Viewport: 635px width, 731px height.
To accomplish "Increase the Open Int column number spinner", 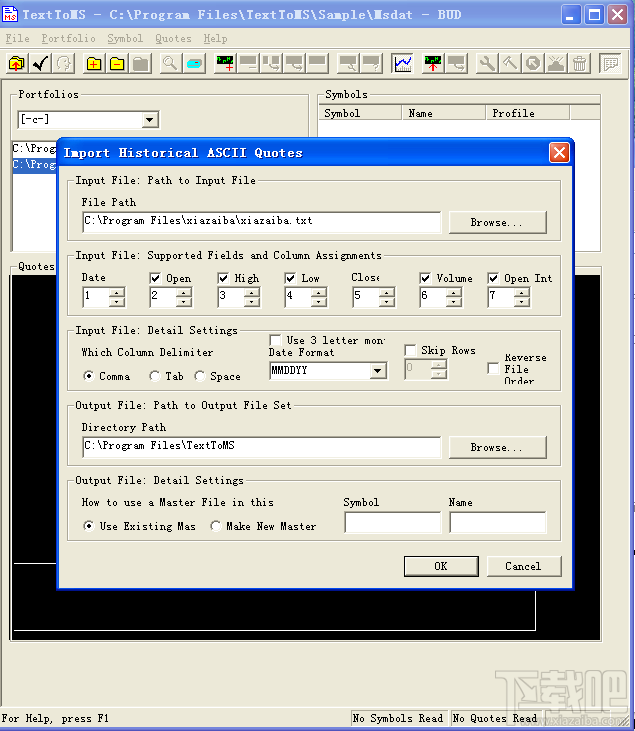I will (x=522, y=292).
